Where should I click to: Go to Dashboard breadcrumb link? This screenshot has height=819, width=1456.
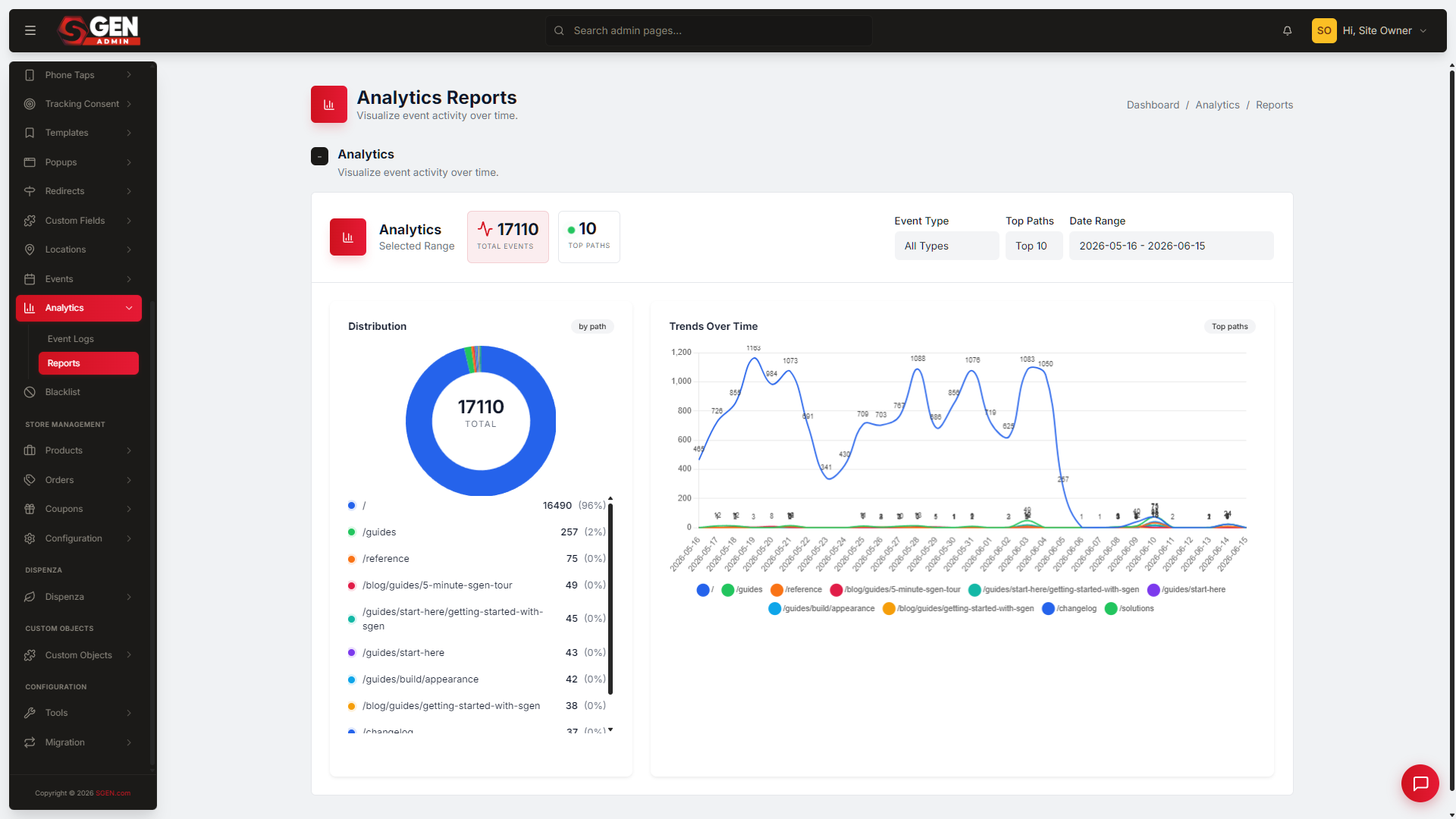(x=1153, y=105)
